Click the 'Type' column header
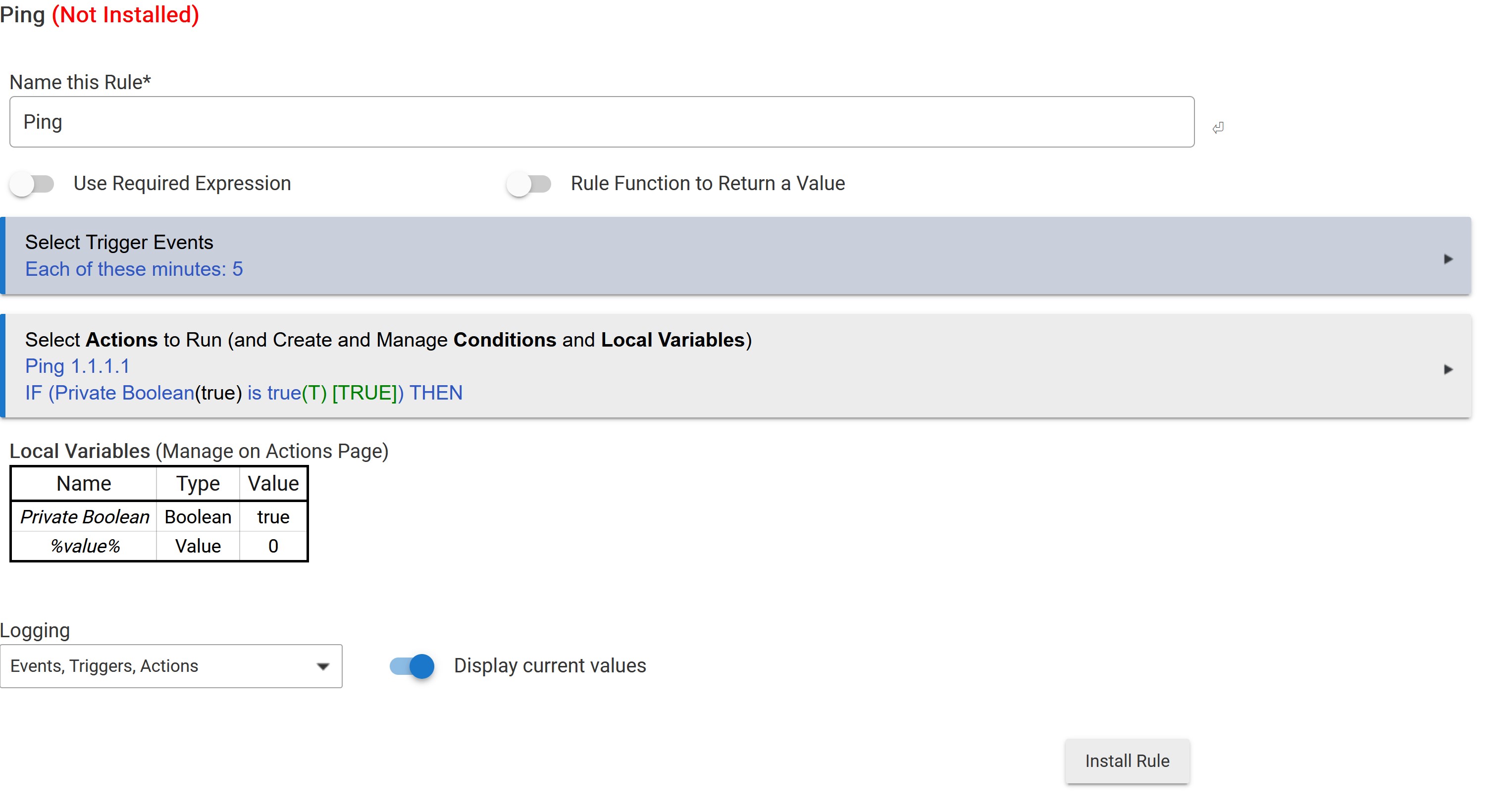Image resolution: width=1499 pixels, height=812 pixels. pos(198,483)
